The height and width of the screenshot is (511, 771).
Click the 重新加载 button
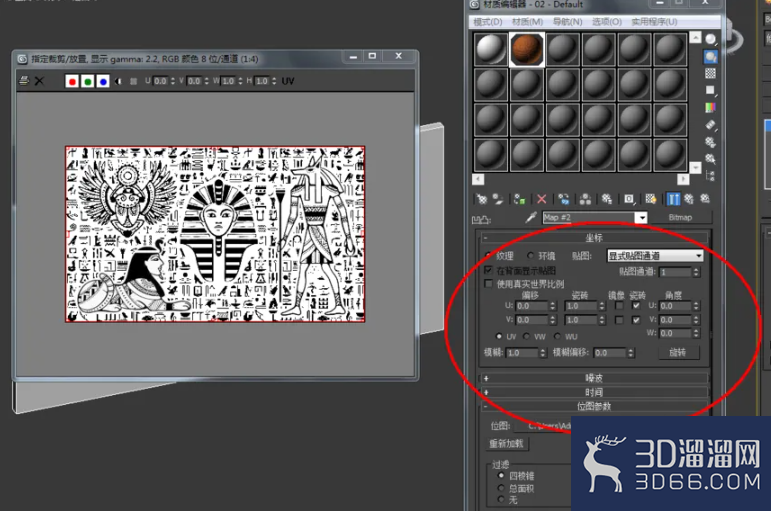pyautogui.click(x=506, y=444)
